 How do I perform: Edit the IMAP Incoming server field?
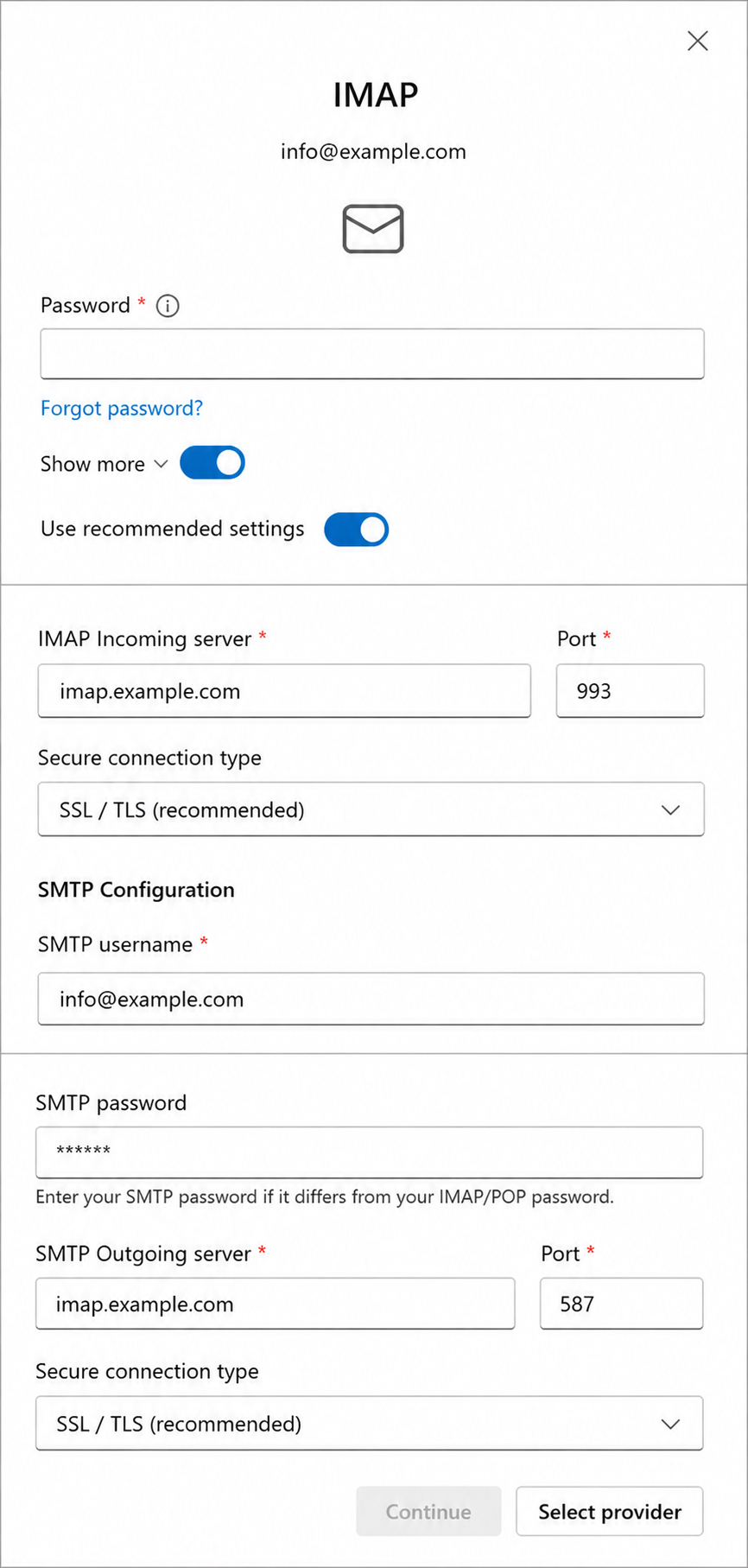pos(284,691)
